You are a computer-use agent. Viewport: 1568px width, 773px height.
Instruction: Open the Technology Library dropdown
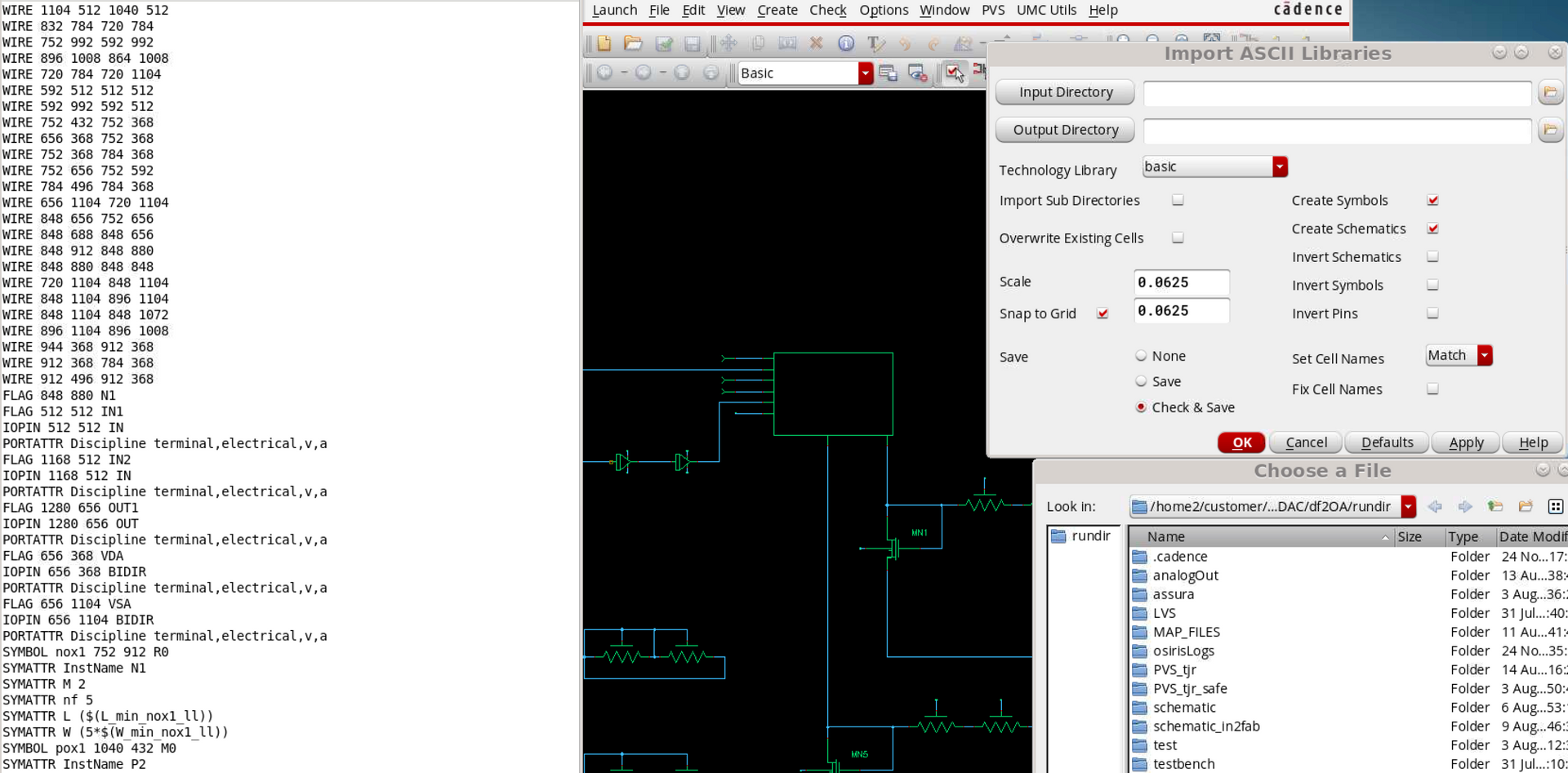click(x=1215, y=167)
